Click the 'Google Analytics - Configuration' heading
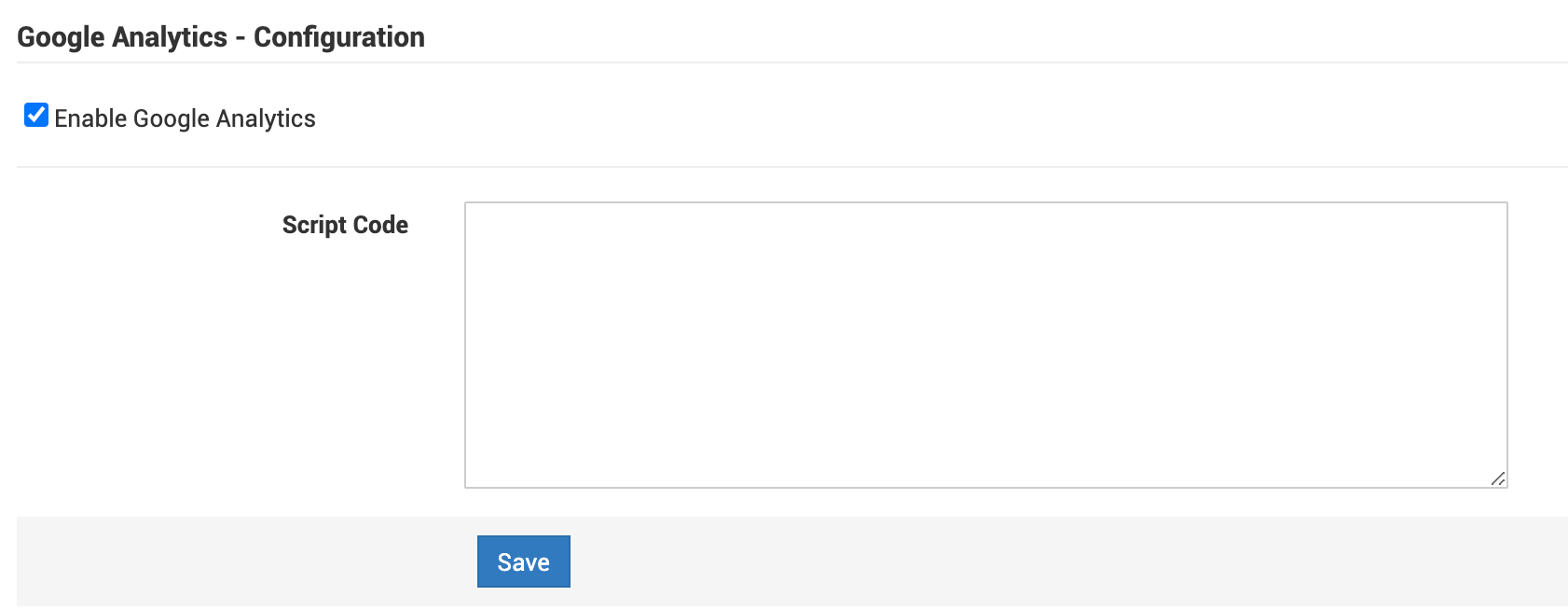 [x=221, y=37]
